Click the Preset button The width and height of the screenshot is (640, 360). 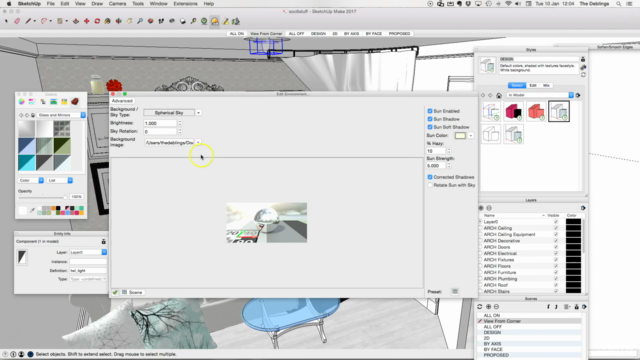coord(455,292)
